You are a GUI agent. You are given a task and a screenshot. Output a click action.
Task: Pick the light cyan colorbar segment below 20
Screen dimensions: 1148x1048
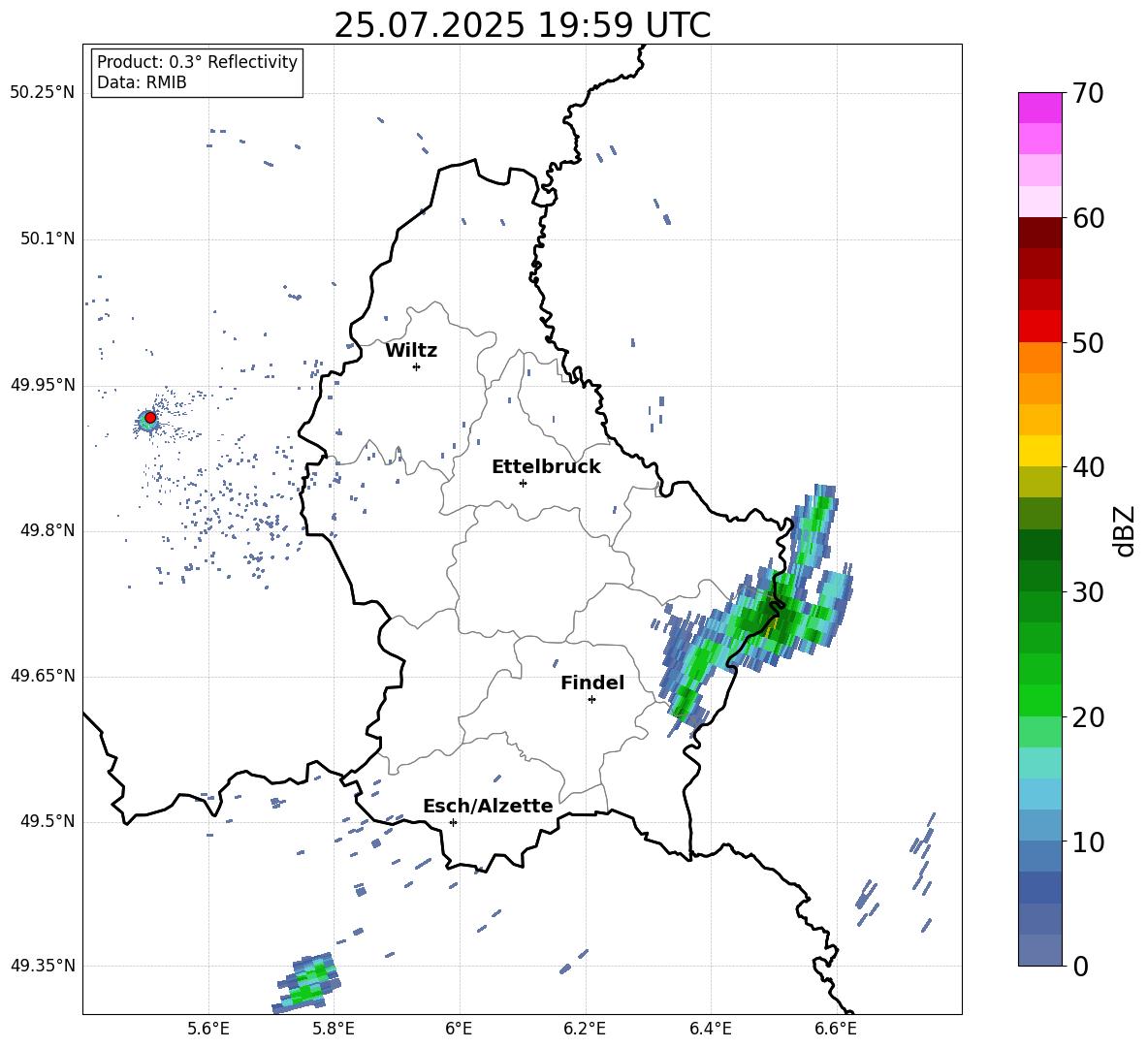click(x=1040, y=763)
